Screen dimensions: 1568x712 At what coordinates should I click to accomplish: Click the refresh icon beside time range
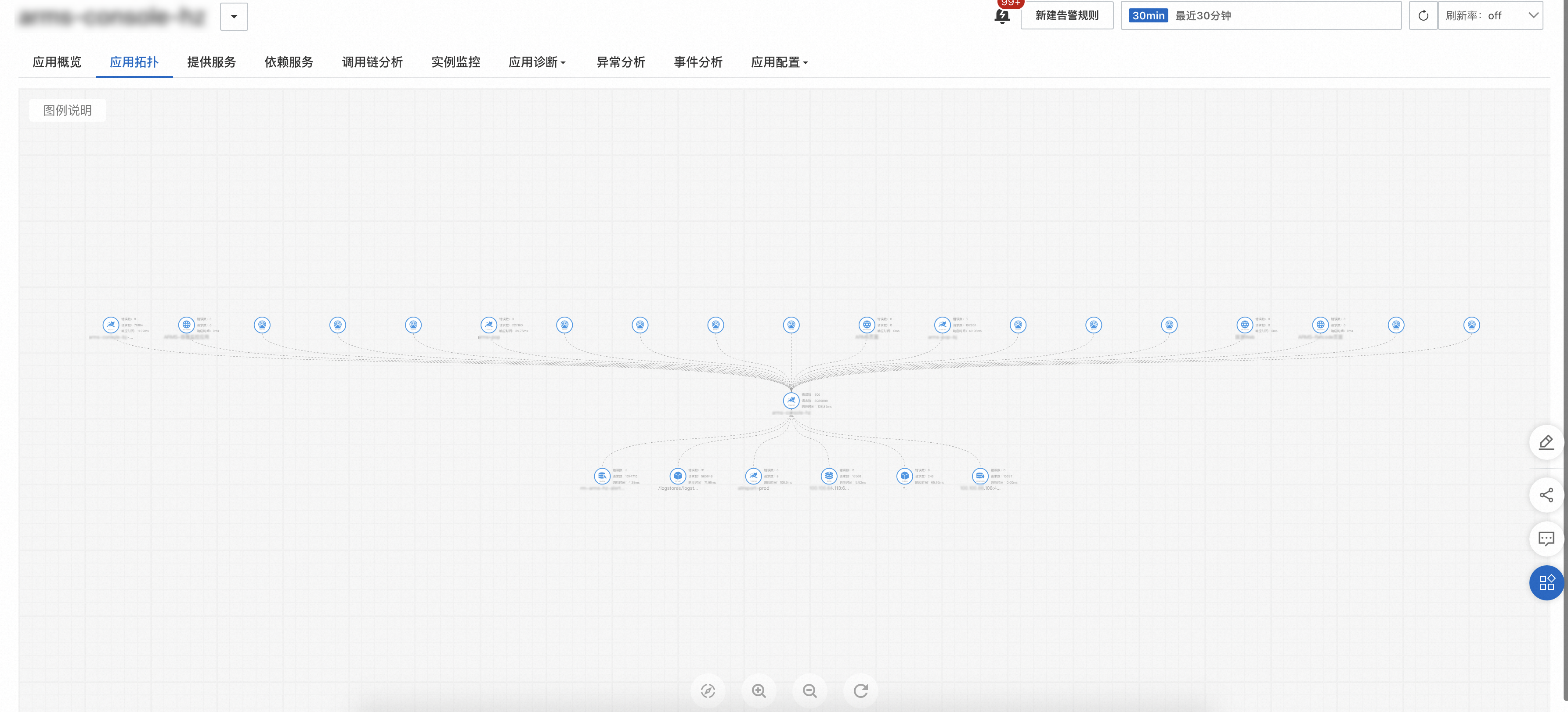(x=1423, y=16)
